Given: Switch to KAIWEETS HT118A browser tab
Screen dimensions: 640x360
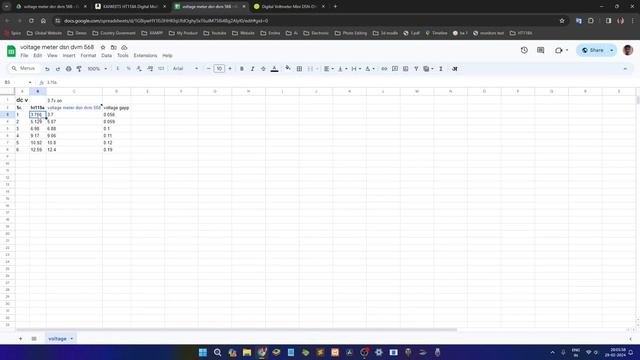Looking at the screenshot, I should coord(130,7).
